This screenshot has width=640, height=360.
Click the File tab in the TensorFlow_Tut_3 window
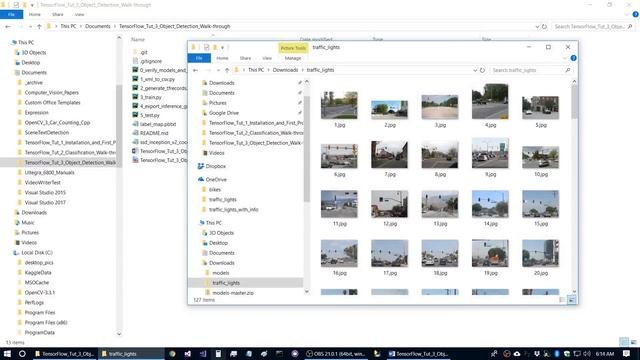point(11,14)
